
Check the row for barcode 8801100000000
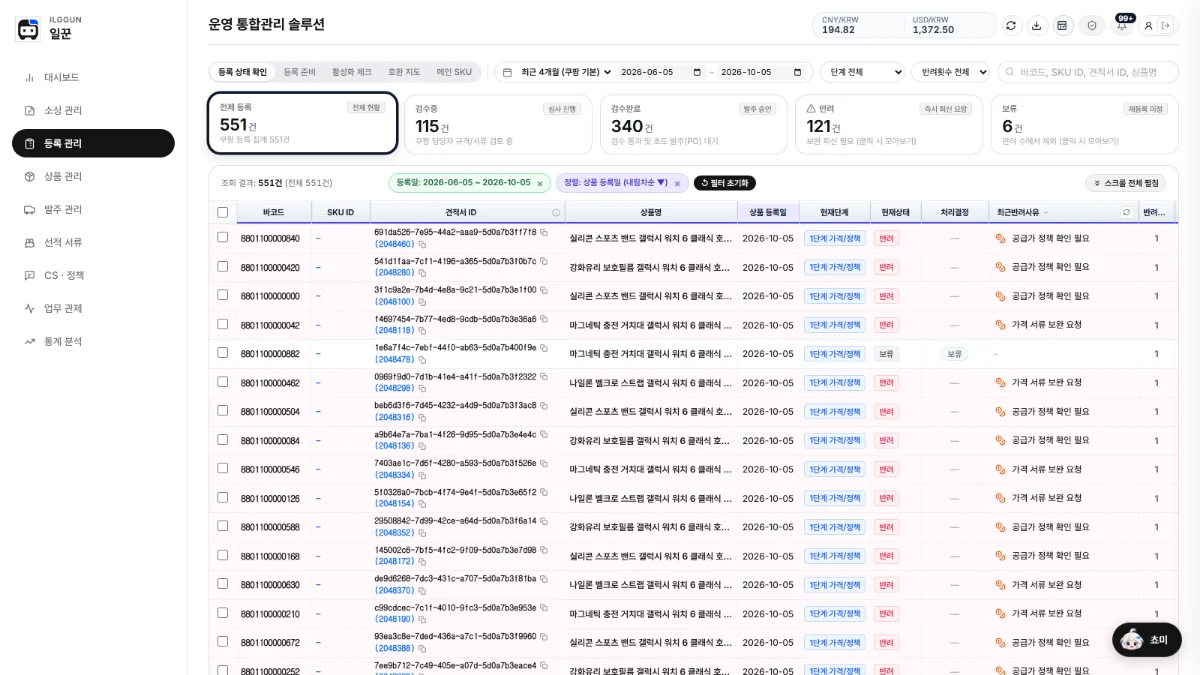pyautogui.click(x=222, y=295)
